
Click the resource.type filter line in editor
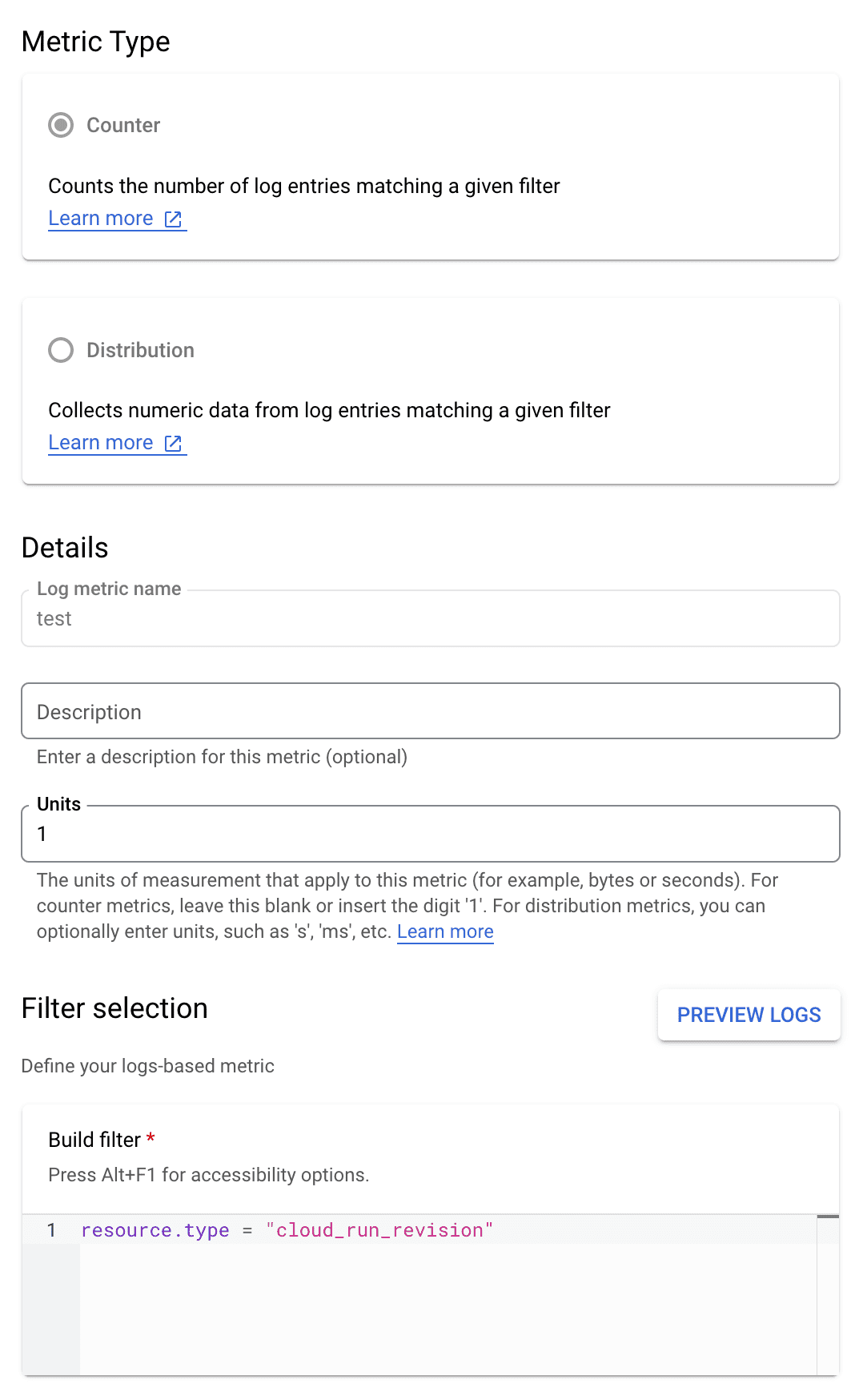tap(155, 1230)
